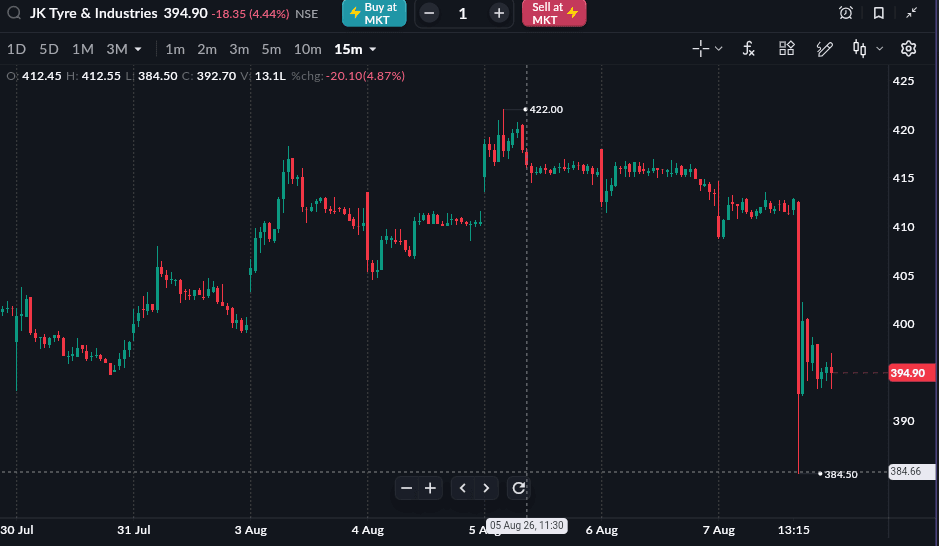Click the JK Tyre & Industries title

(x=93, y=13)
